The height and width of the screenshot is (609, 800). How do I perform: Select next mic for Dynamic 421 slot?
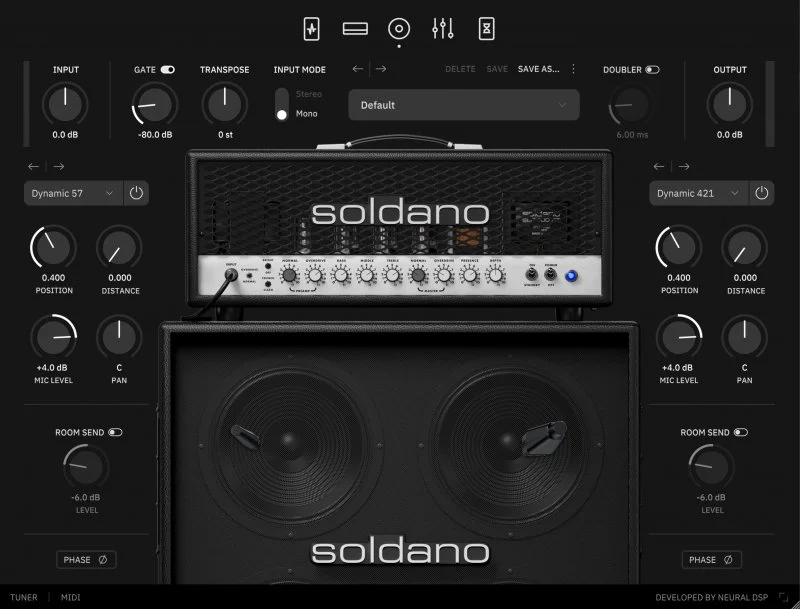click(684, 166)
